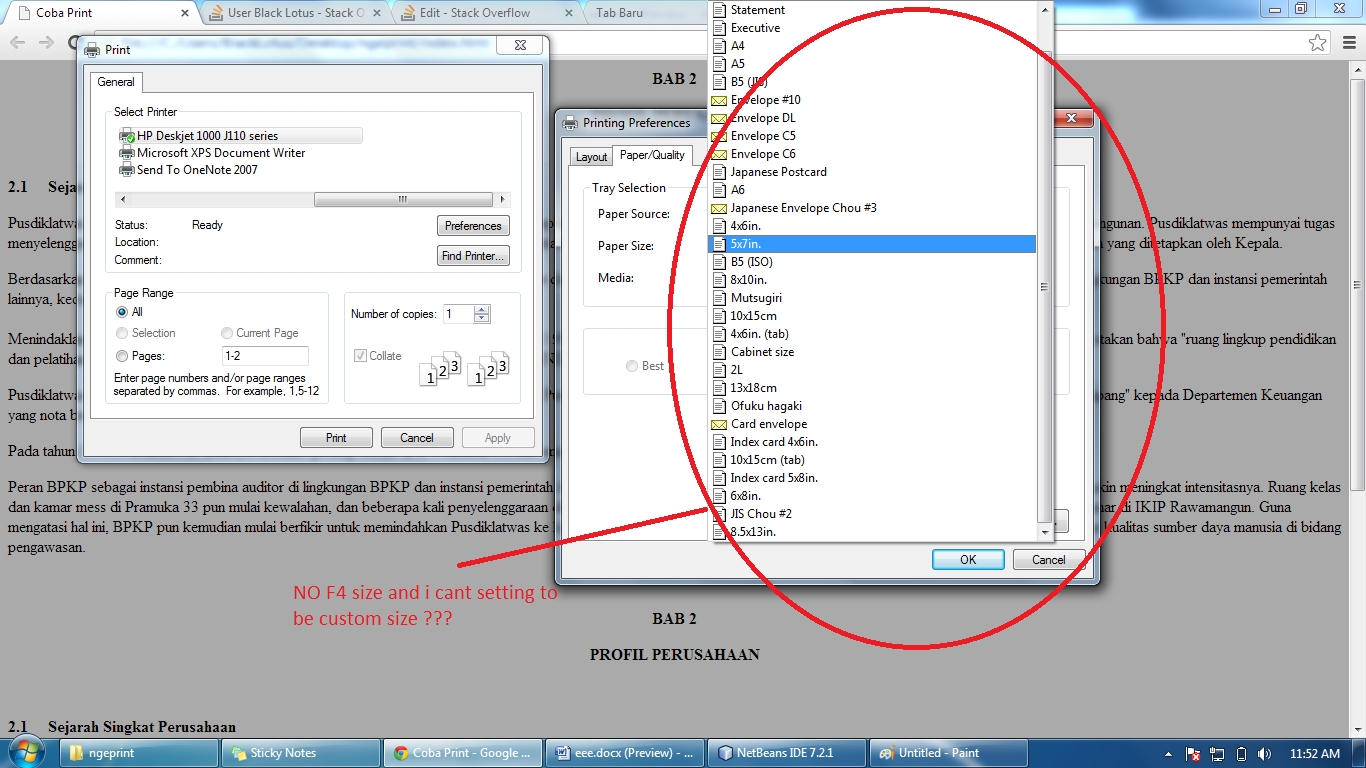The height and width of the screenshot is (768, 1366).
Task: Show hidden tray icons arrow
Action: (1169, 754)
